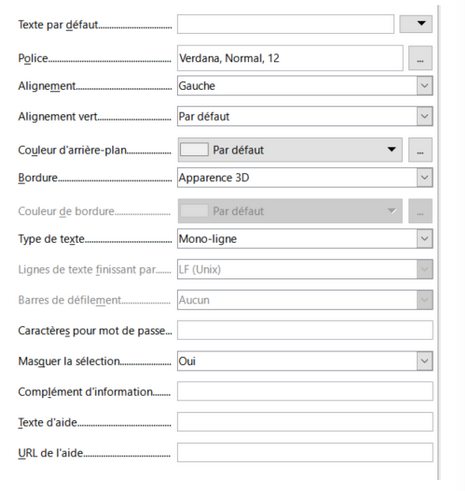The image size is (465, 491).
Task: Open the Masquer la sélection dropdown
Action: tap(424, 361)
